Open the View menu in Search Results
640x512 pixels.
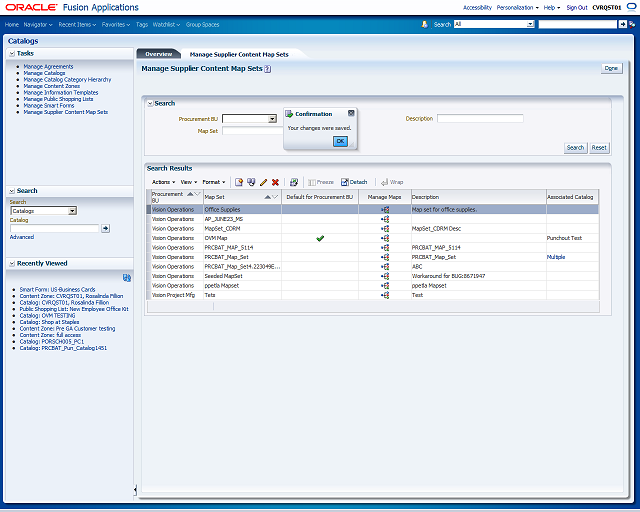pyautogui.click(x=189, y=182)
